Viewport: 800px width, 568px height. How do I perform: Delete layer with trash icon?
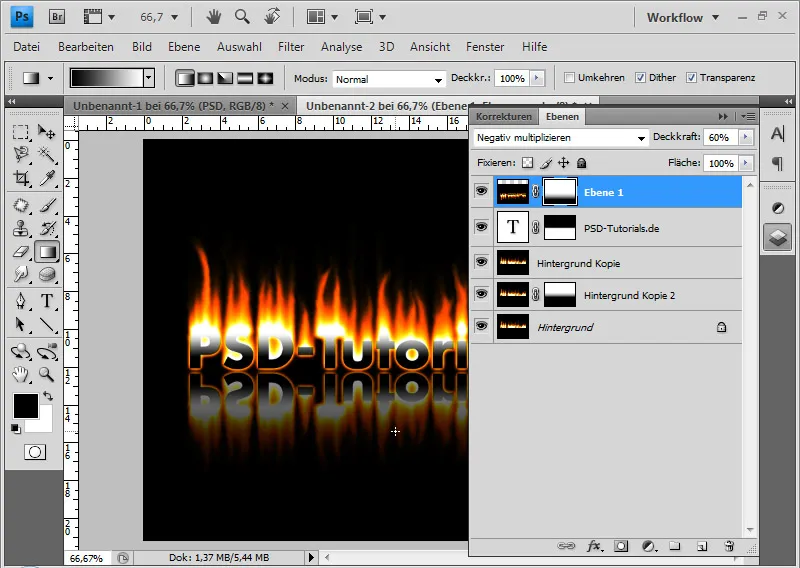pyautogui.click(x=729, y=546)
